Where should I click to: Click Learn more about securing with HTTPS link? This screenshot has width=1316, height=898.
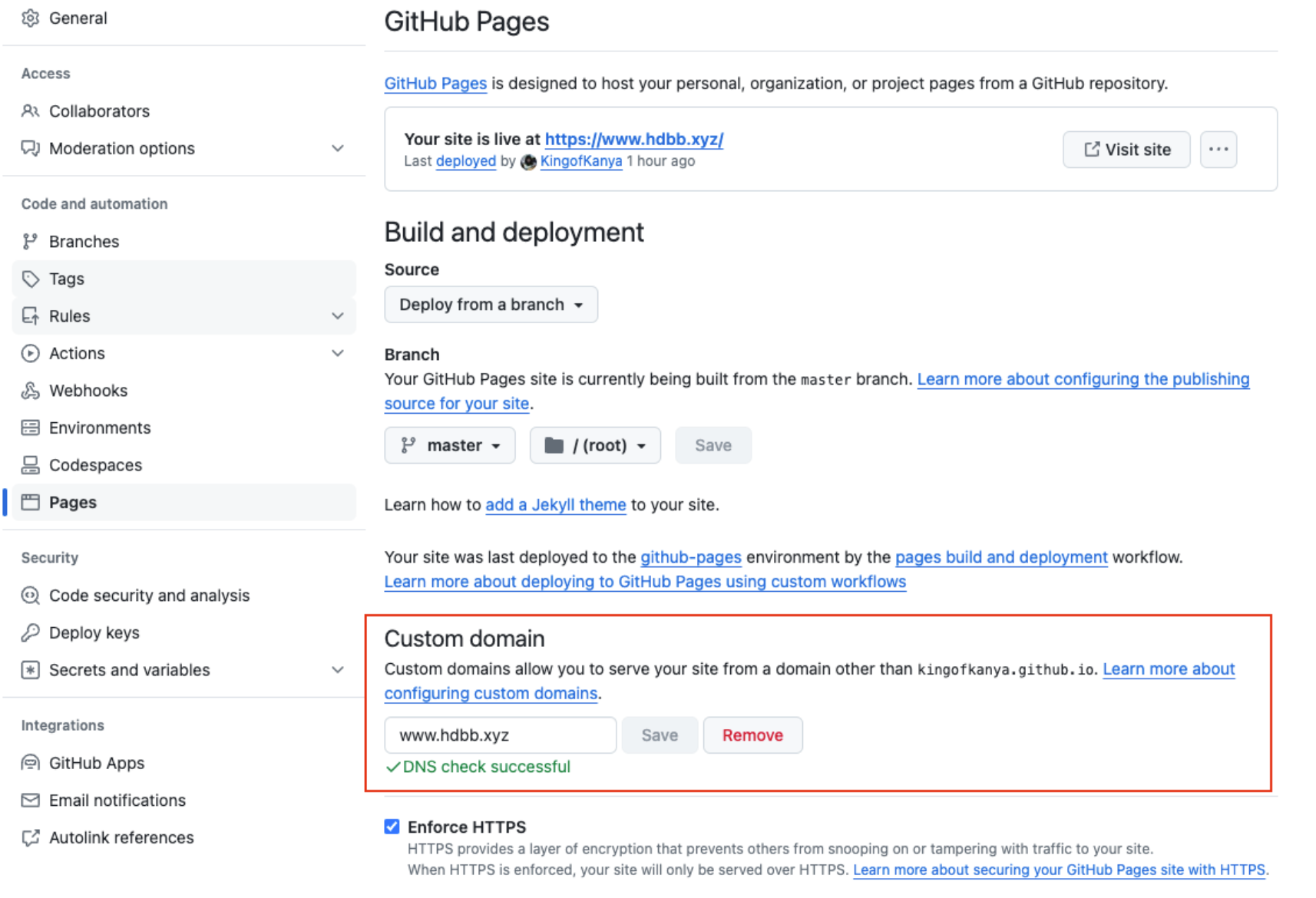(1059, 870)
